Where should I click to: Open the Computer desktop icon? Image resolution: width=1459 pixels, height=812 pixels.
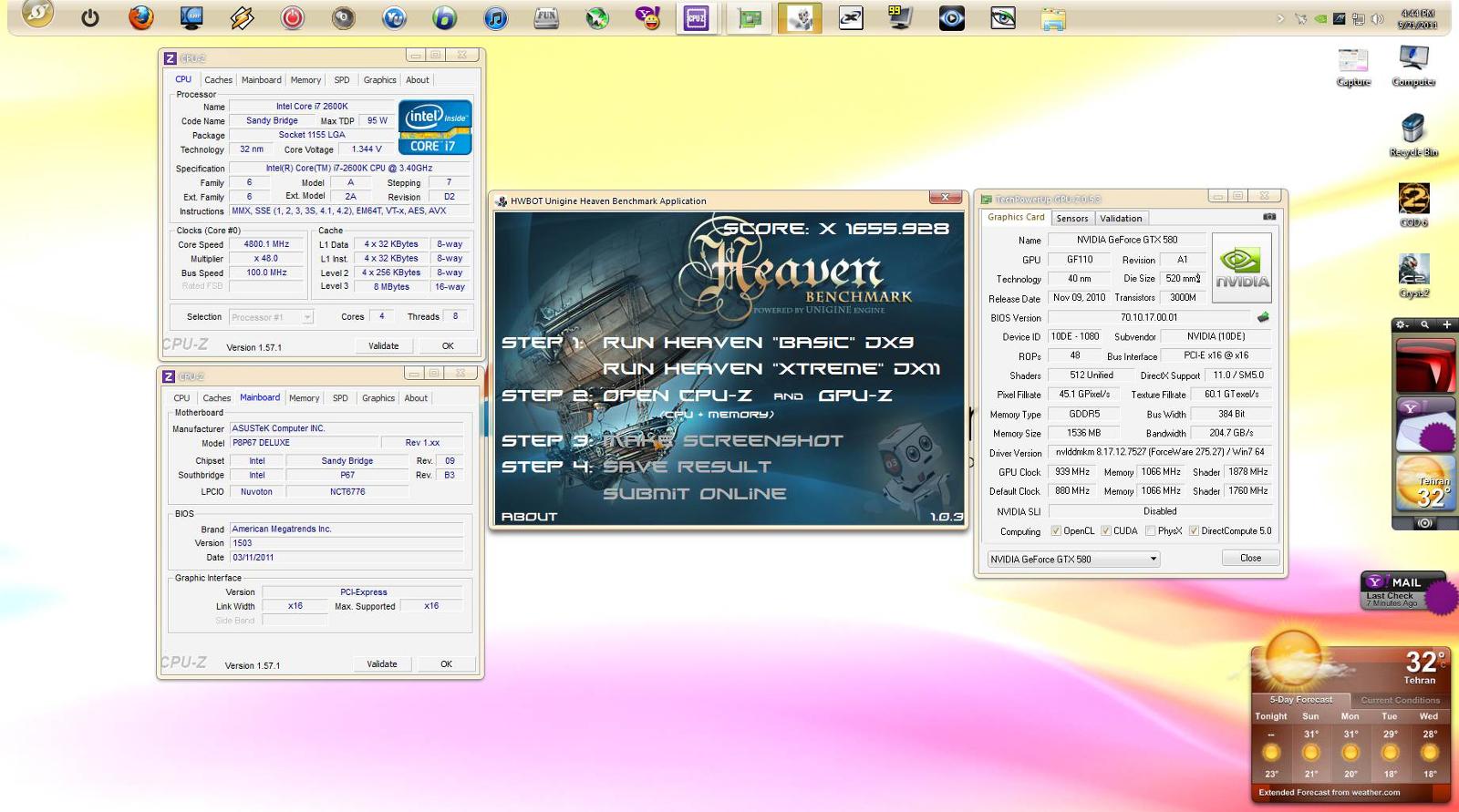pyautogui.click(x=1413, y=66)
